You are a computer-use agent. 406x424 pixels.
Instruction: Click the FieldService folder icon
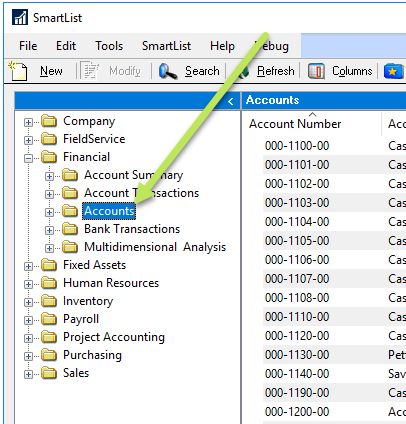click(49, 139)
